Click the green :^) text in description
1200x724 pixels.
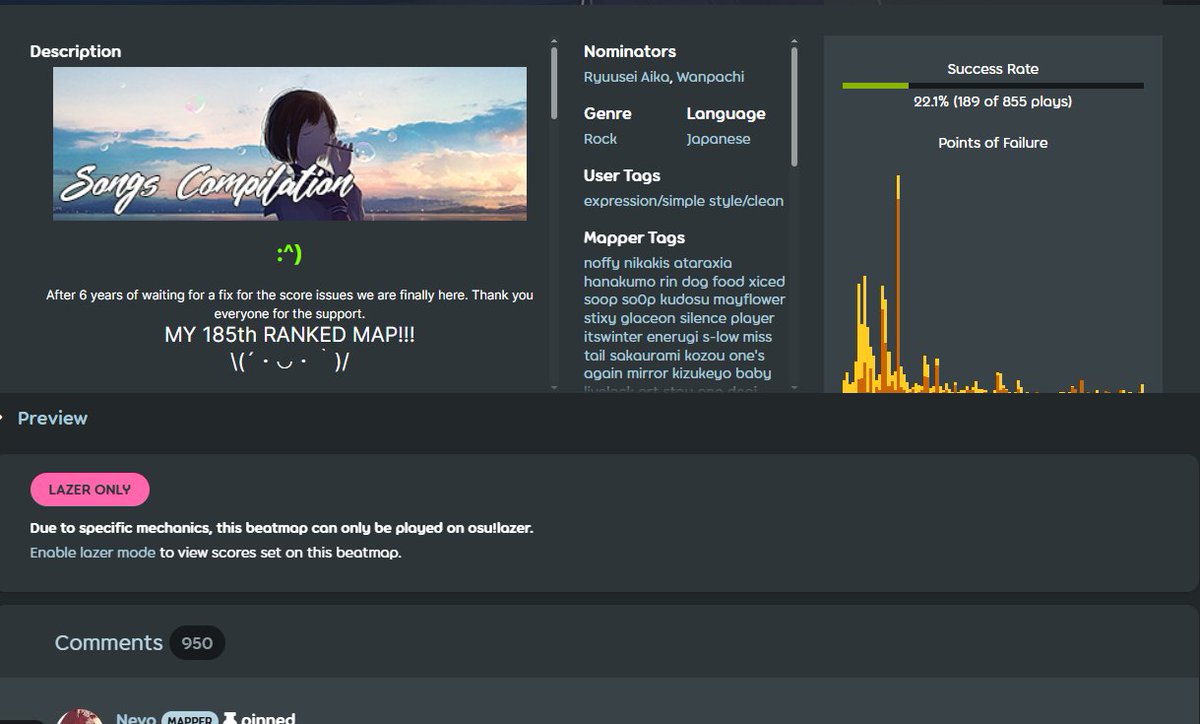click(x=289, y=255)
